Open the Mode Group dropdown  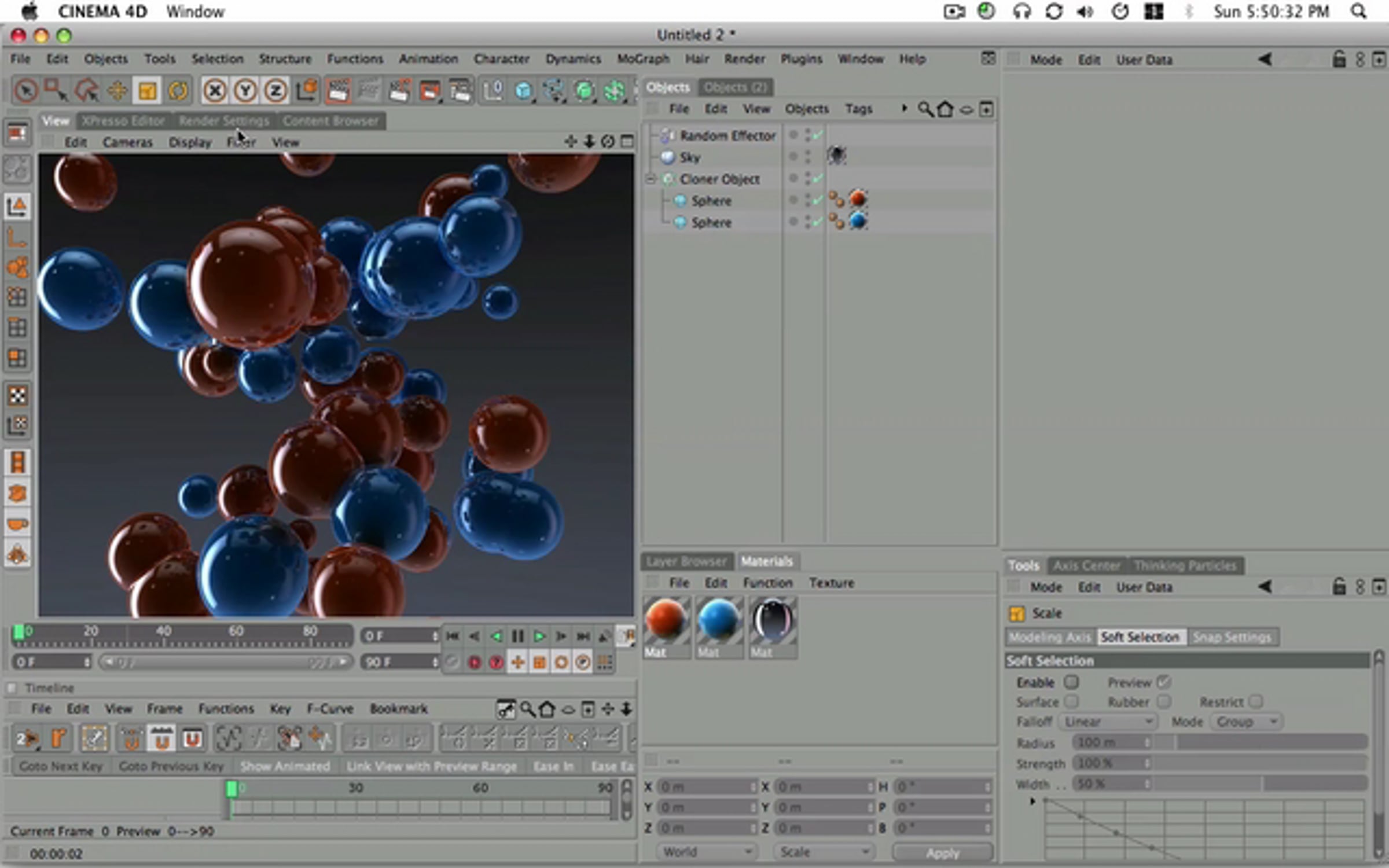tap(1246, 722)
